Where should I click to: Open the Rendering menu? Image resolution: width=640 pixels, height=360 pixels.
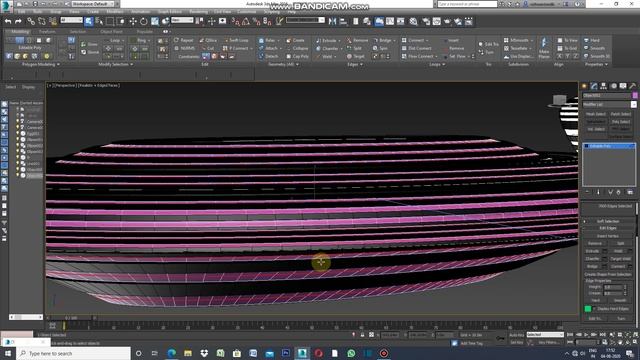pyautogui.click(x=198, y=12)
